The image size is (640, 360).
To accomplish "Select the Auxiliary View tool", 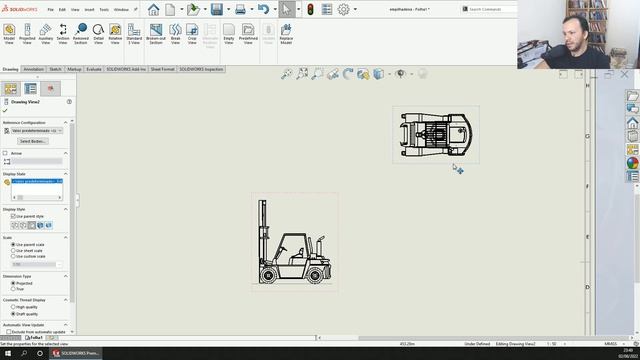I will point(45,34).
